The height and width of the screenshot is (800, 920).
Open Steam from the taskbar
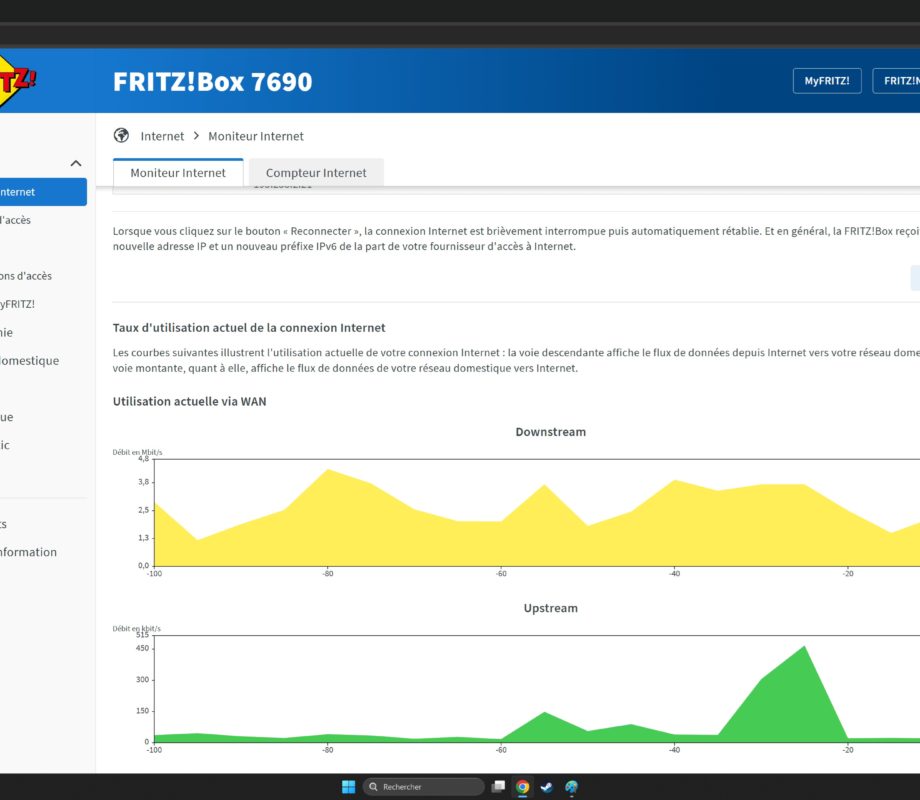click(547, 787)
